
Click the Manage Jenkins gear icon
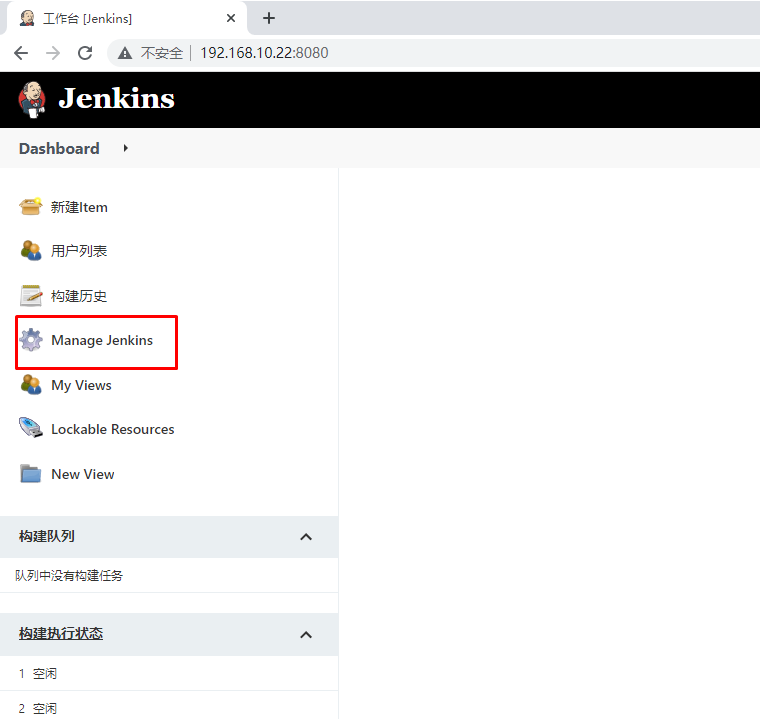pos(31,340)
